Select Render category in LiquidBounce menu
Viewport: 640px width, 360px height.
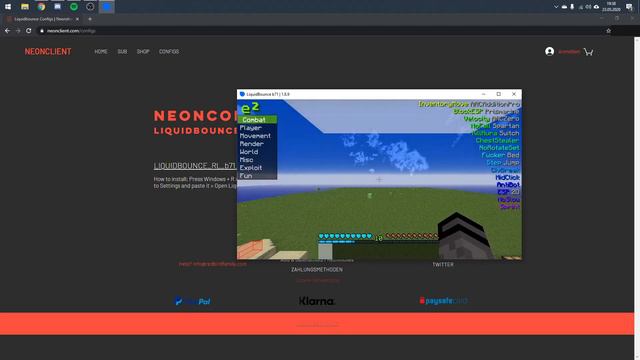[258, 144]
